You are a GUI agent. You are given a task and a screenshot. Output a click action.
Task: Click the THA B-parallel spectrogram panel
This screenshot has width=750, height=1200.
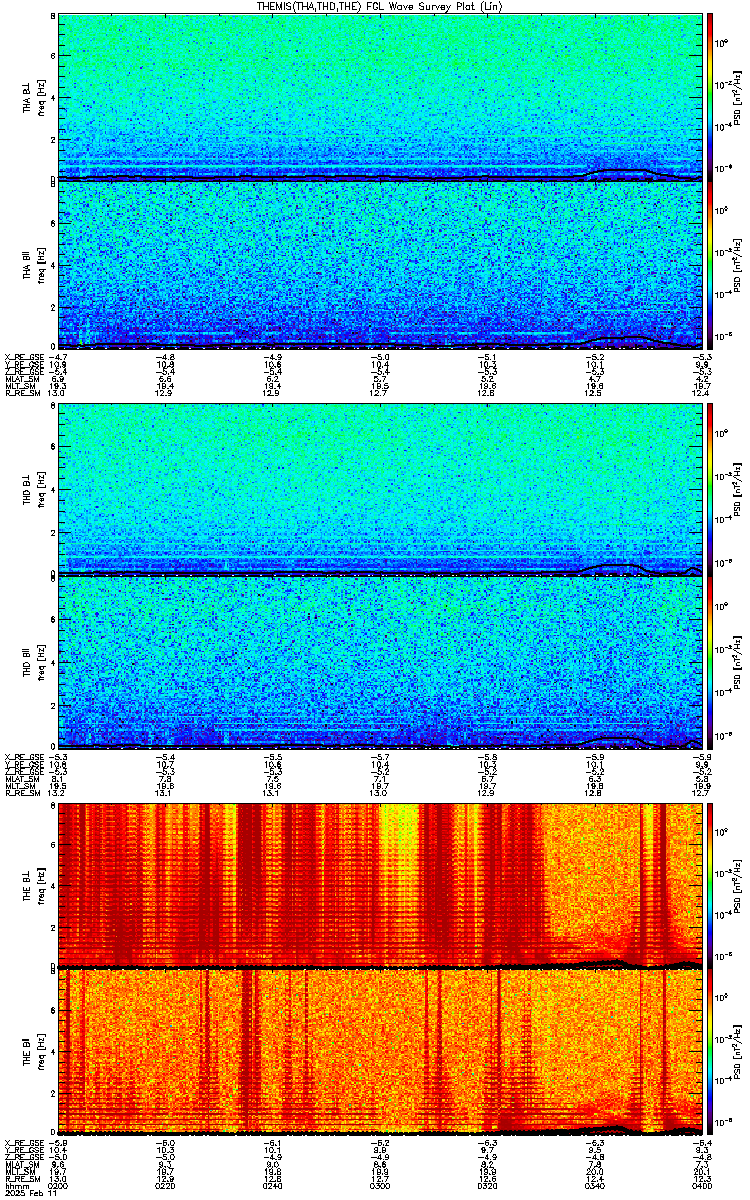pos(380,265)
